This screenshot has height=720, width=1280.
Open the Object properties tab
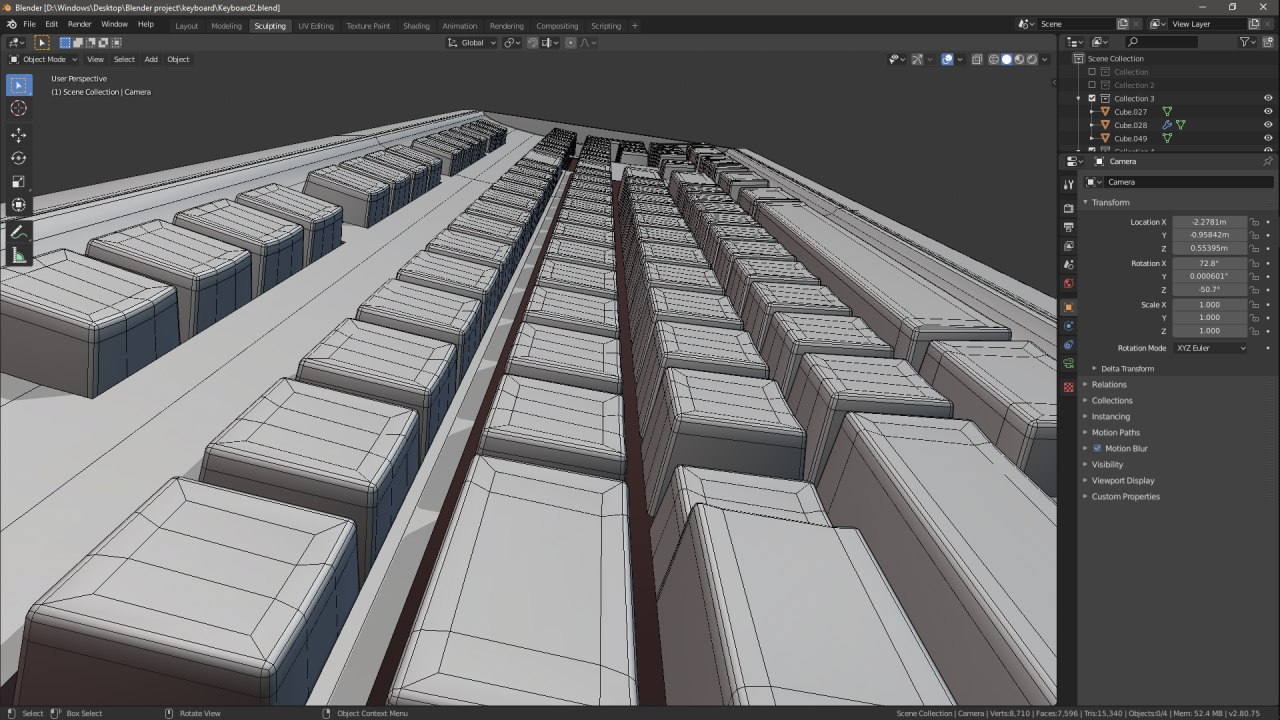[1068, 307]
